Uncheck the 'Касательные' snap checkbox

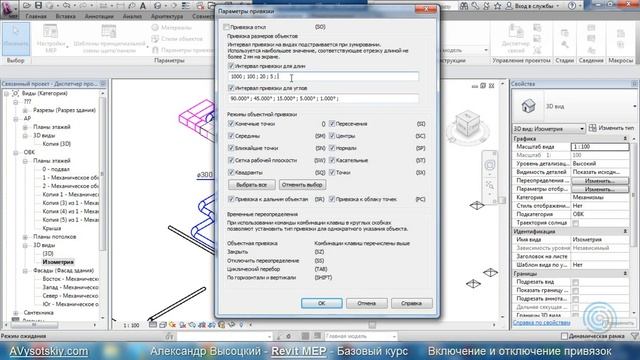[x=332, y=160]
